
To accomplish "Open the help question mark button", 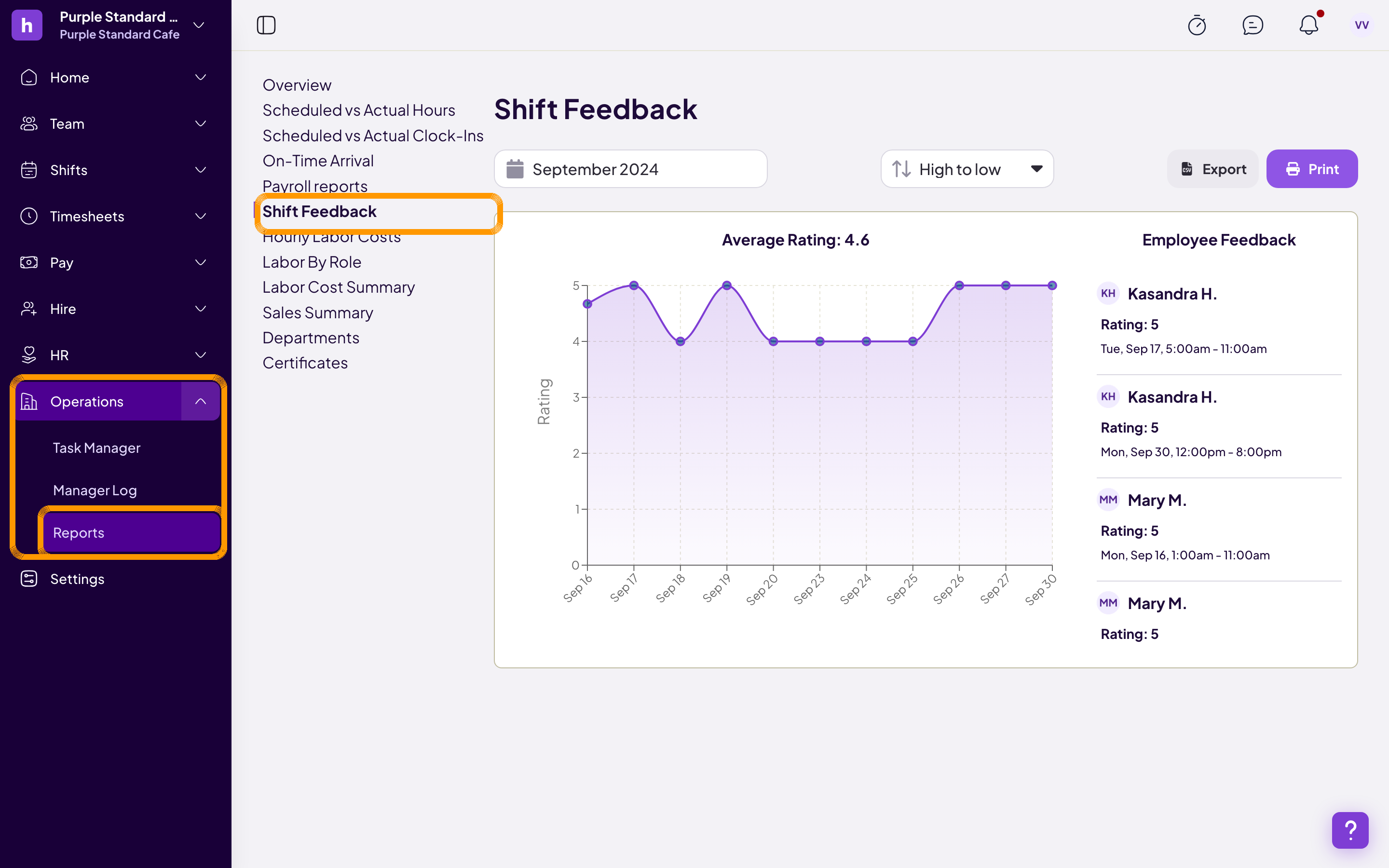I will (1350, 830).
